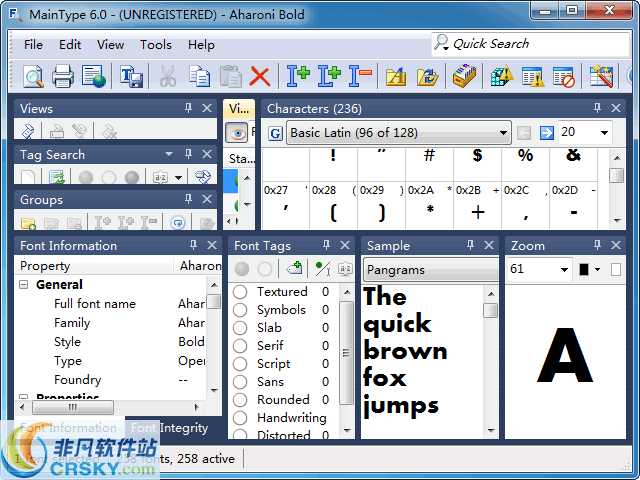This screenshot has width=640, height=480.
Task: Open the Basic Latin character block dropdown
Action: pos(399,133)
